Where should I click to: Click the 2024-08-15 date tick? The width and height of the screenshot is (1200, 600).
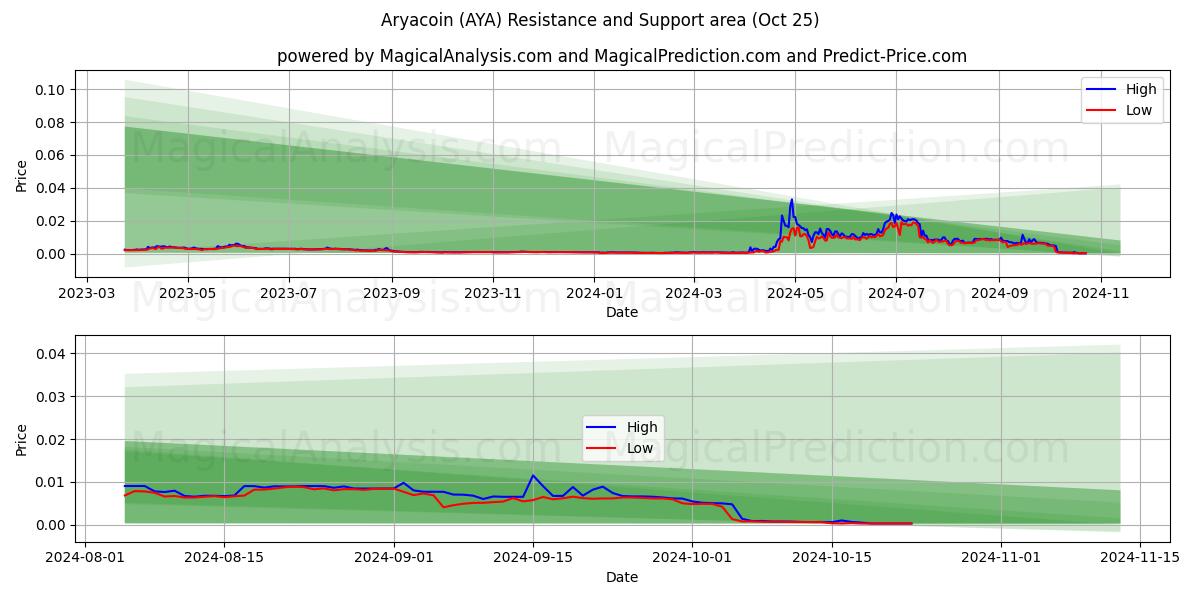point(224,558)
